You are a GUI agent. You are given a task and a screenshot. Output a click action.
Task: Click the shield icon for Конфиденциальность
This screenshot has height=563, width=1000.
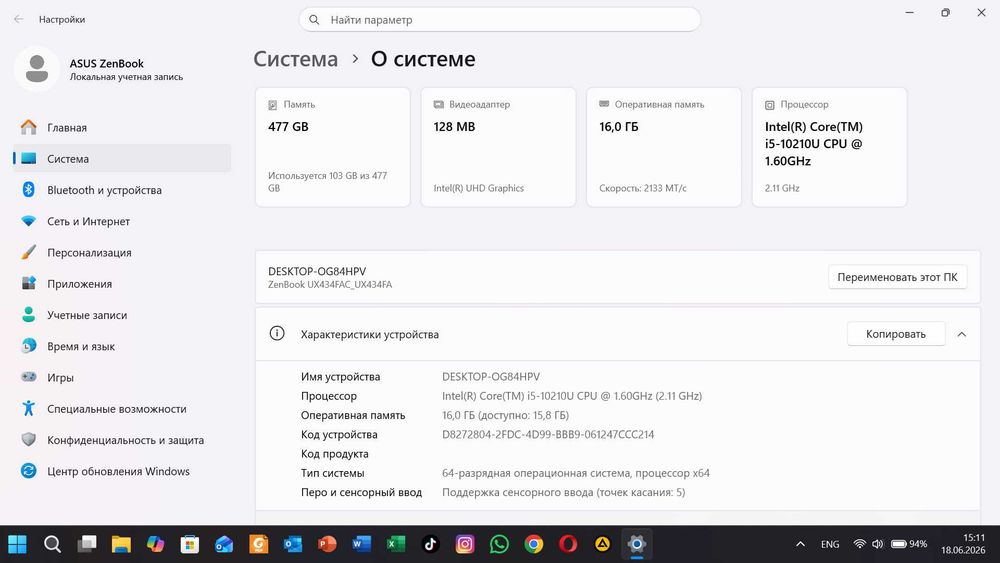click(x=29, y=439)
